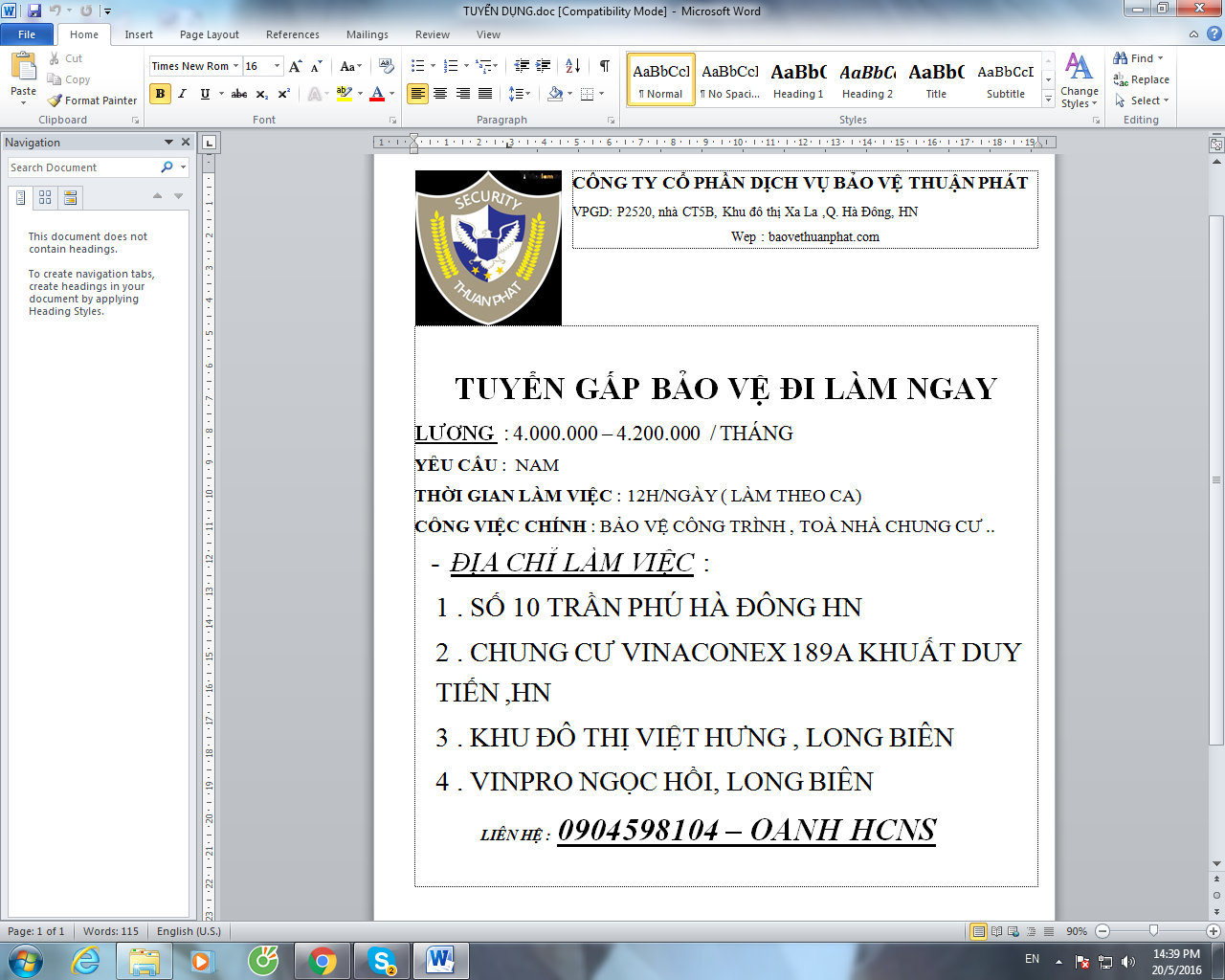
Task: Toggle left text alignment
Action: click(417, 94)
